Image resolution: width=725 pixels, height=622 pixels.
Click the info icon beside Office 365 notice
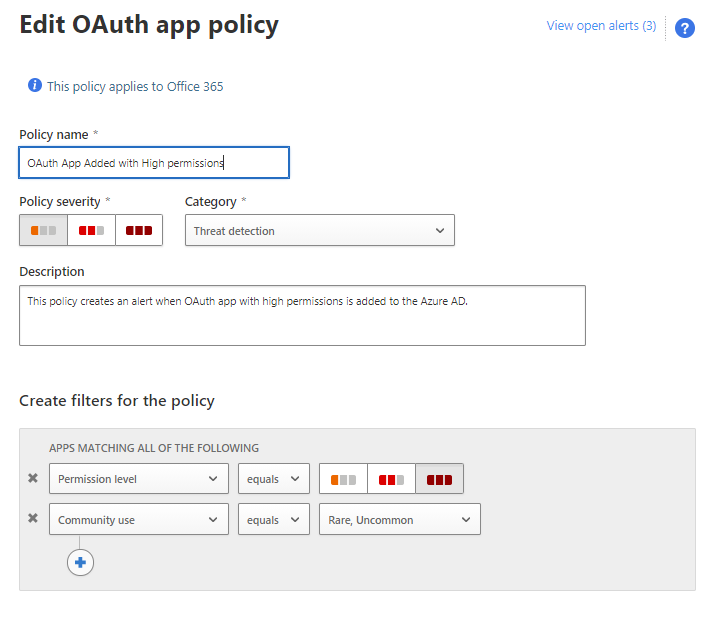coord(35,85)
